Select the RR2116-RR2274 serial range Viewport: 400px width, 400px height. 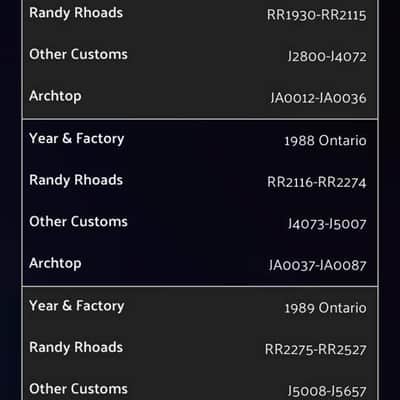pos(317,182)
